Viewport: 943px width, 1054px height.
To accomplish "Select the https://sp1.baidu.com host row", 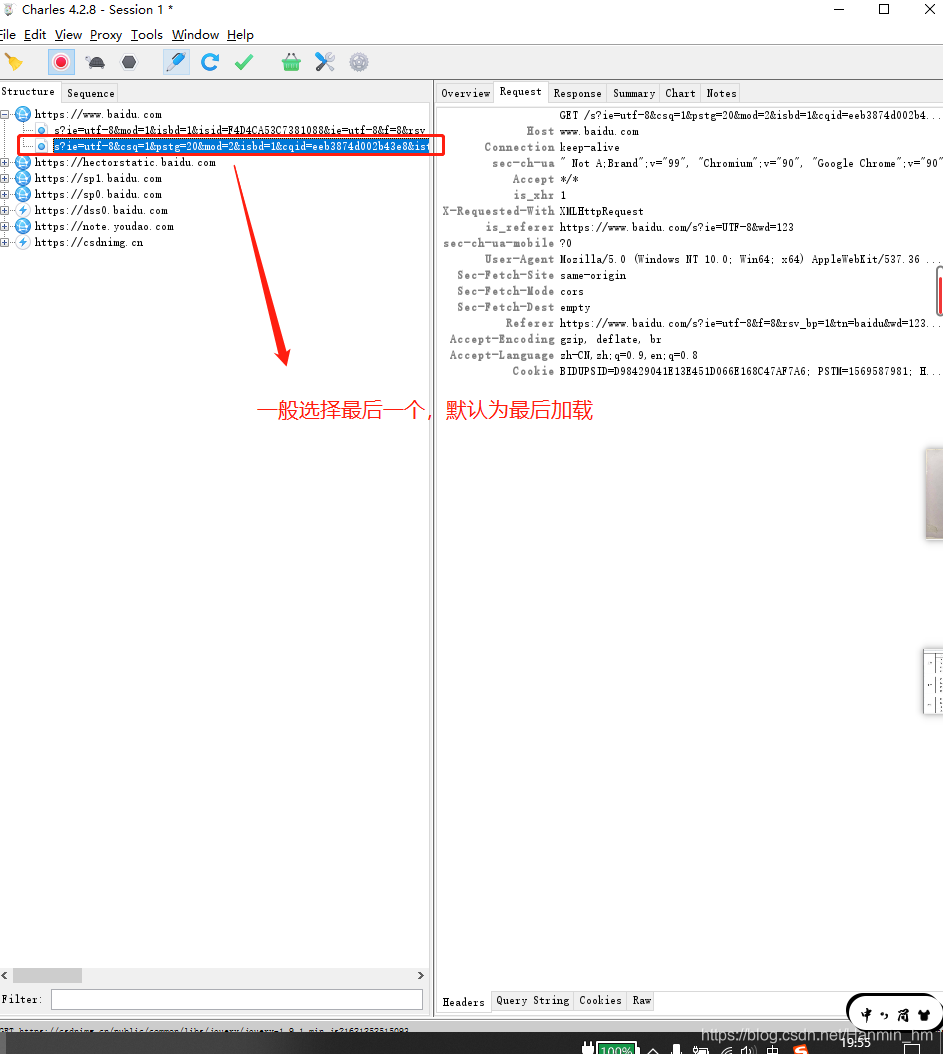I will tap(98, 179).
